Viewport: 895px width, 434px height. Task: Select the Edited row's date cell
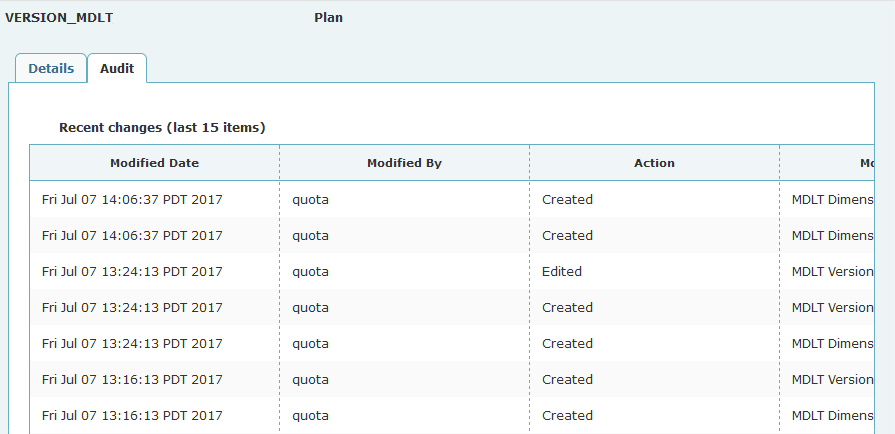[x=132, y=271]
